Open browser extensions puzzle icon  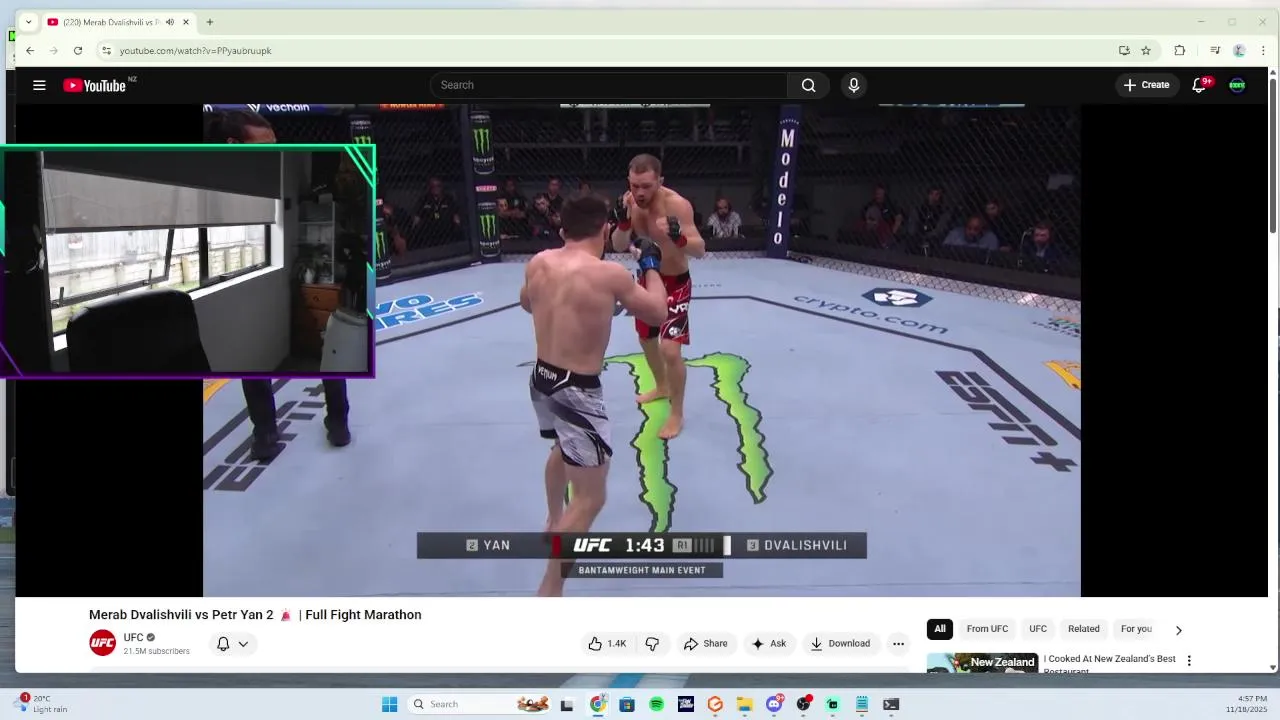(x=1180, y=50)
